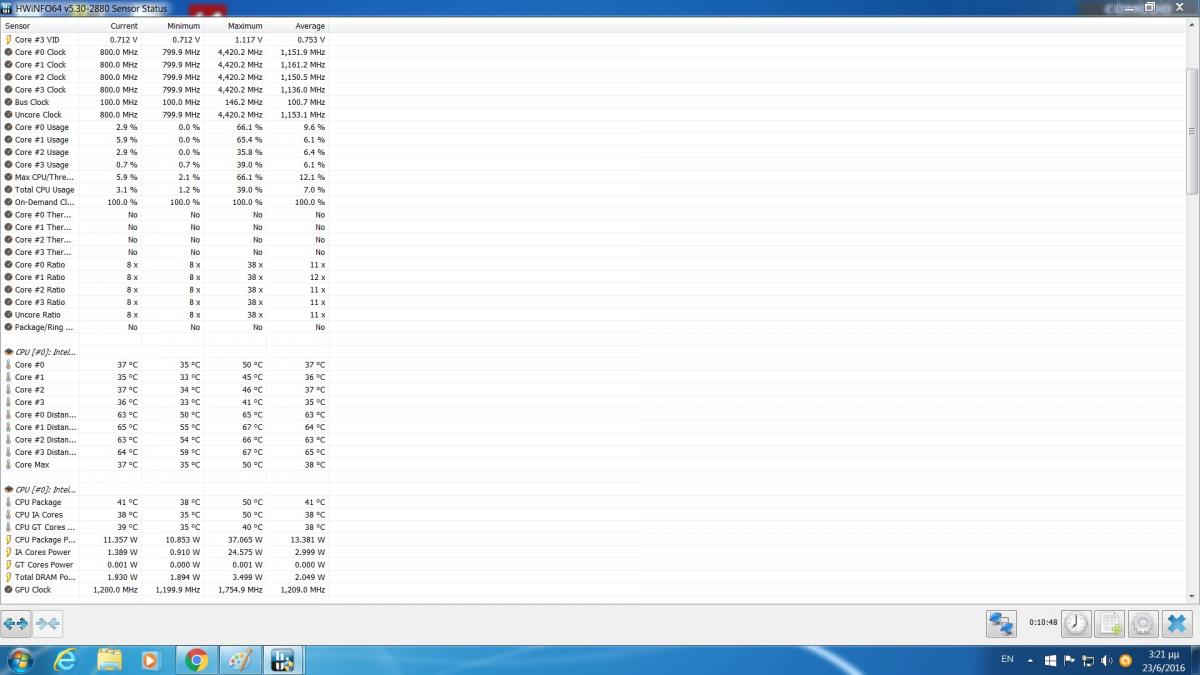Select the Uncore Ratio row label
The width and height of the screenshot is (1200, 675).
click(x=38, y=315)
